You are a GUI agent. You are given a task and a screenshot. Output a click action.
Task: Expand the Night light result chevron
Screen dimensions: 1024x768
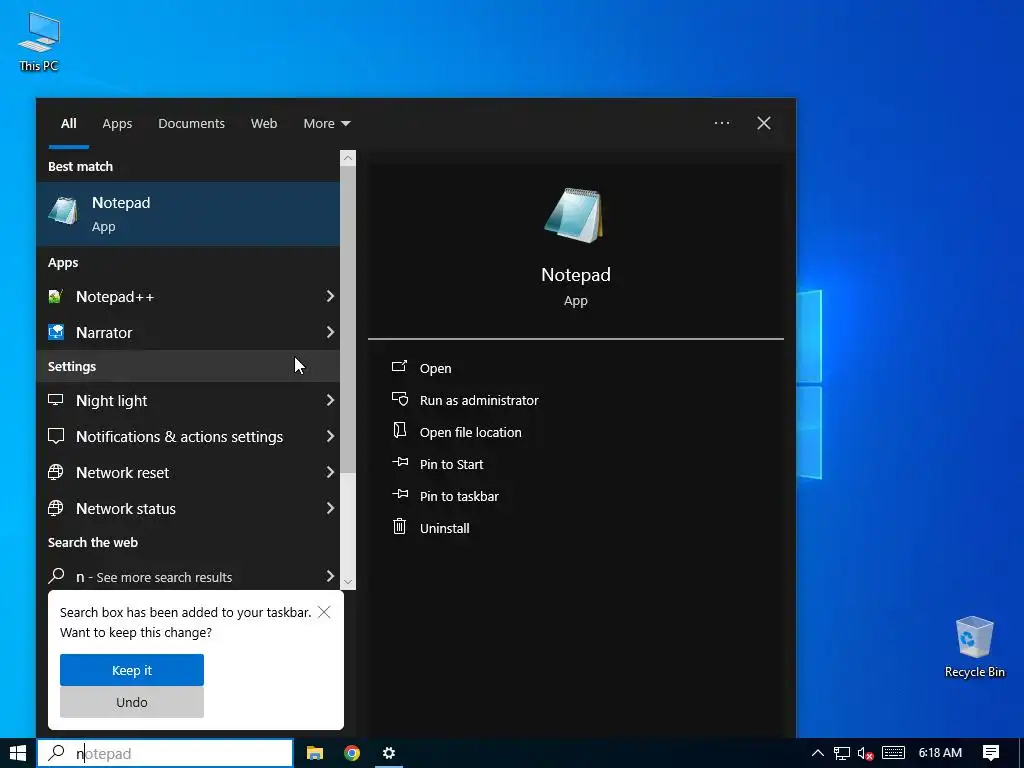tap(330, 400)
